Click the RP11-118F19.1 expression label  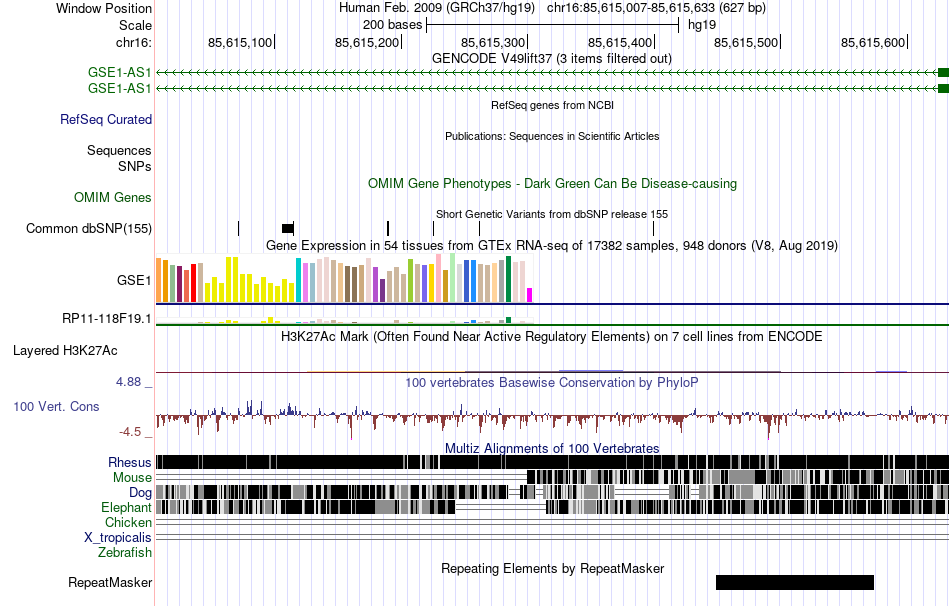click(x=107, y=318)
